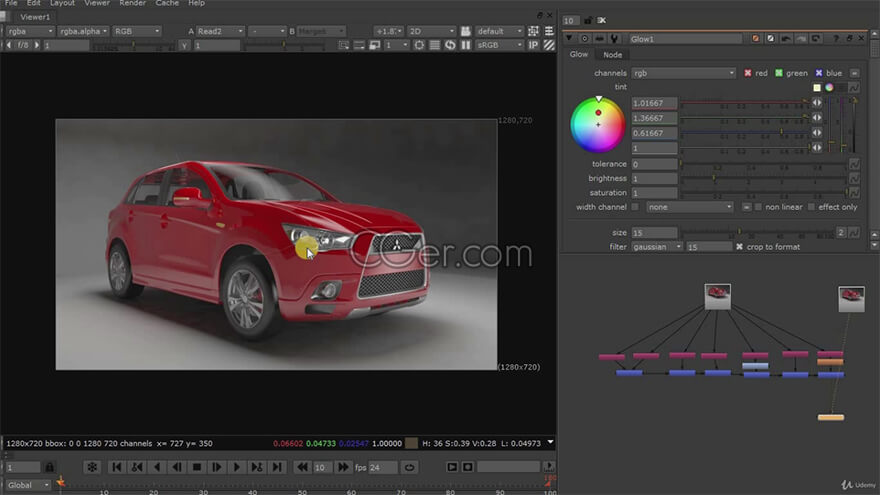Click the capture viewer icon
The width and height of the screenshot is (880, 495).
coord(468,467)
